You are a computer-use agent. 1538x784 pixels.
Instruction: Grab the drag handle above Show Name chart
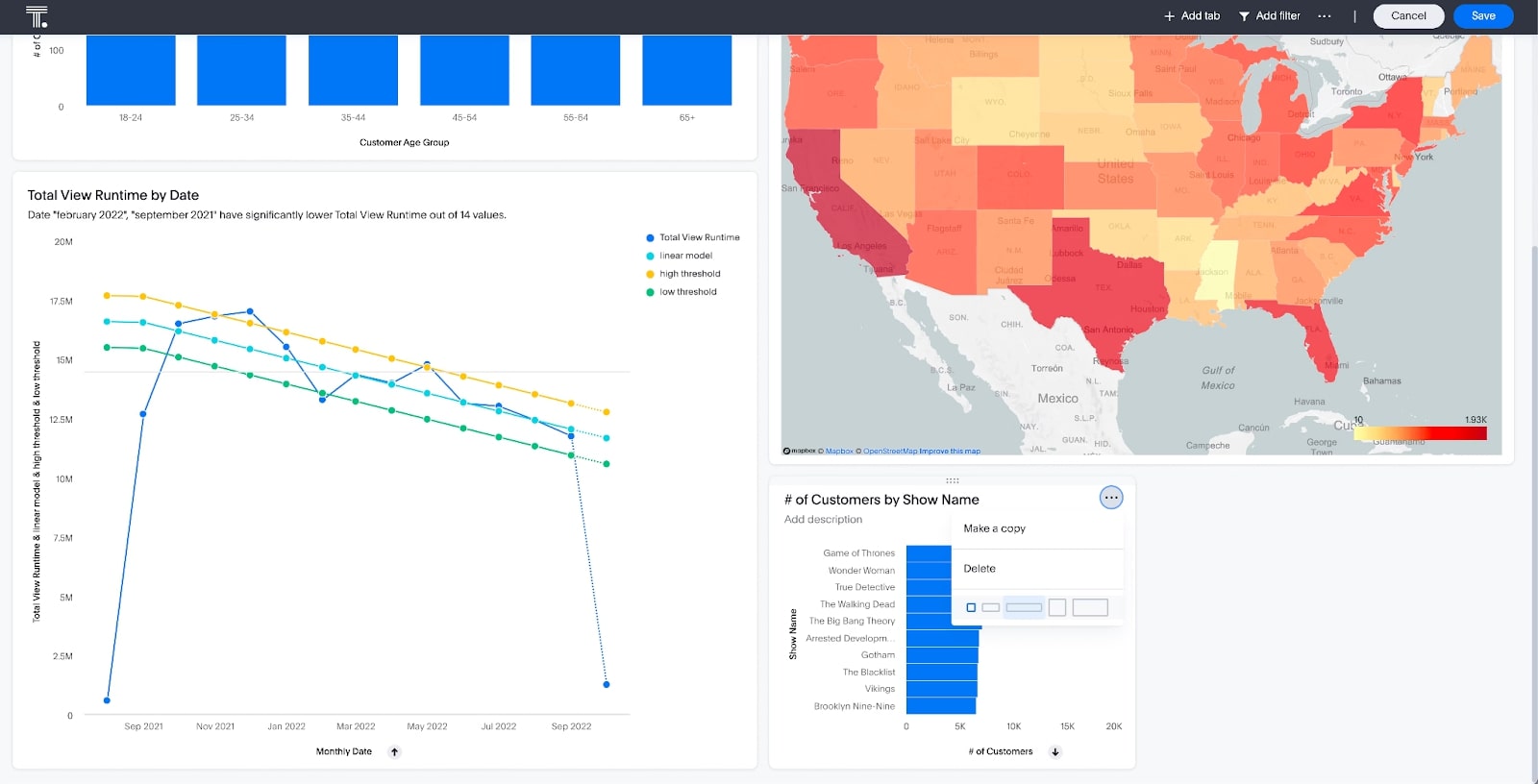click(x=952, y=480)
